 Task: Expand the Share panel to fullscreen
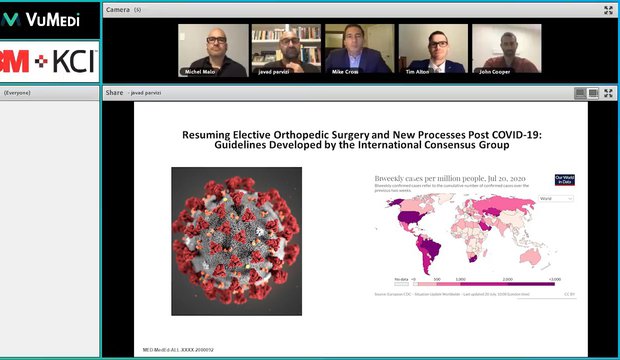[x=608, y=93]
